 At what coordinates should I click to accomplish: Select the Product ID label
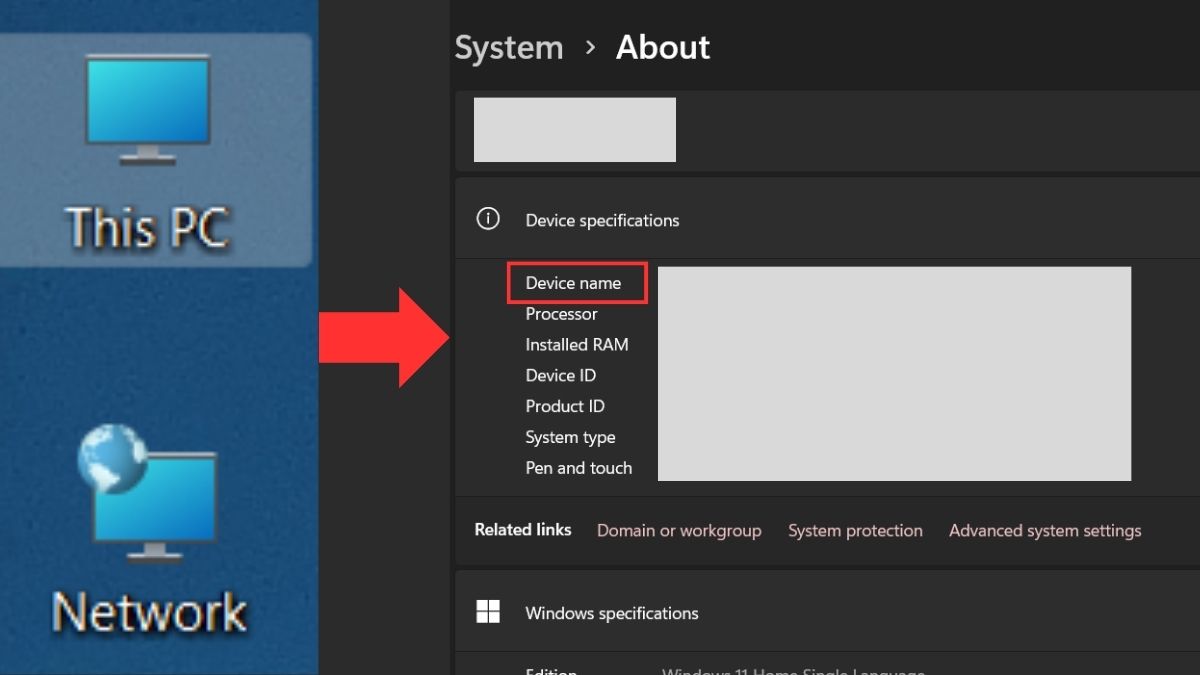tap(565, 406)
